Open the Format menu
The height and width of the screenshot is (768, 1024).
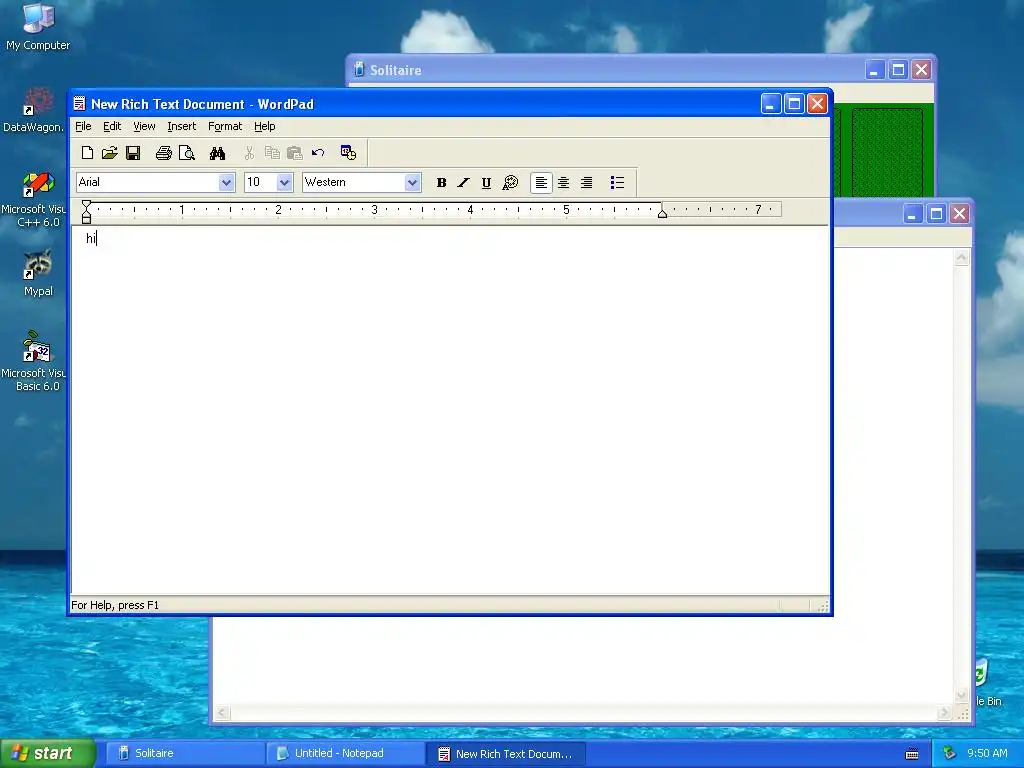[x=225, y=126]
